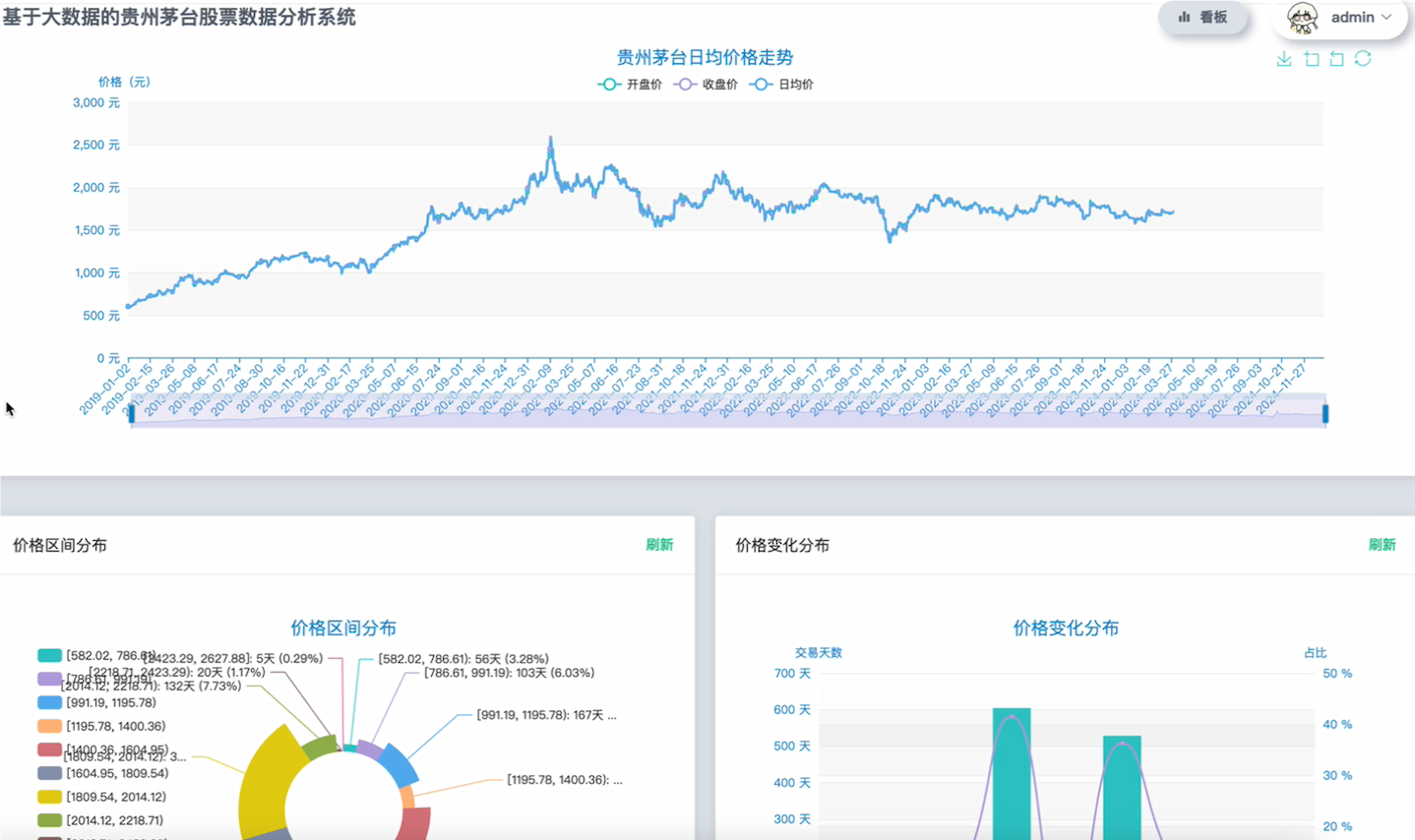Viewport: 1415px width, 840px height.
Task: Activate the area zoom tool icon
Action: tap(1312, 59)
